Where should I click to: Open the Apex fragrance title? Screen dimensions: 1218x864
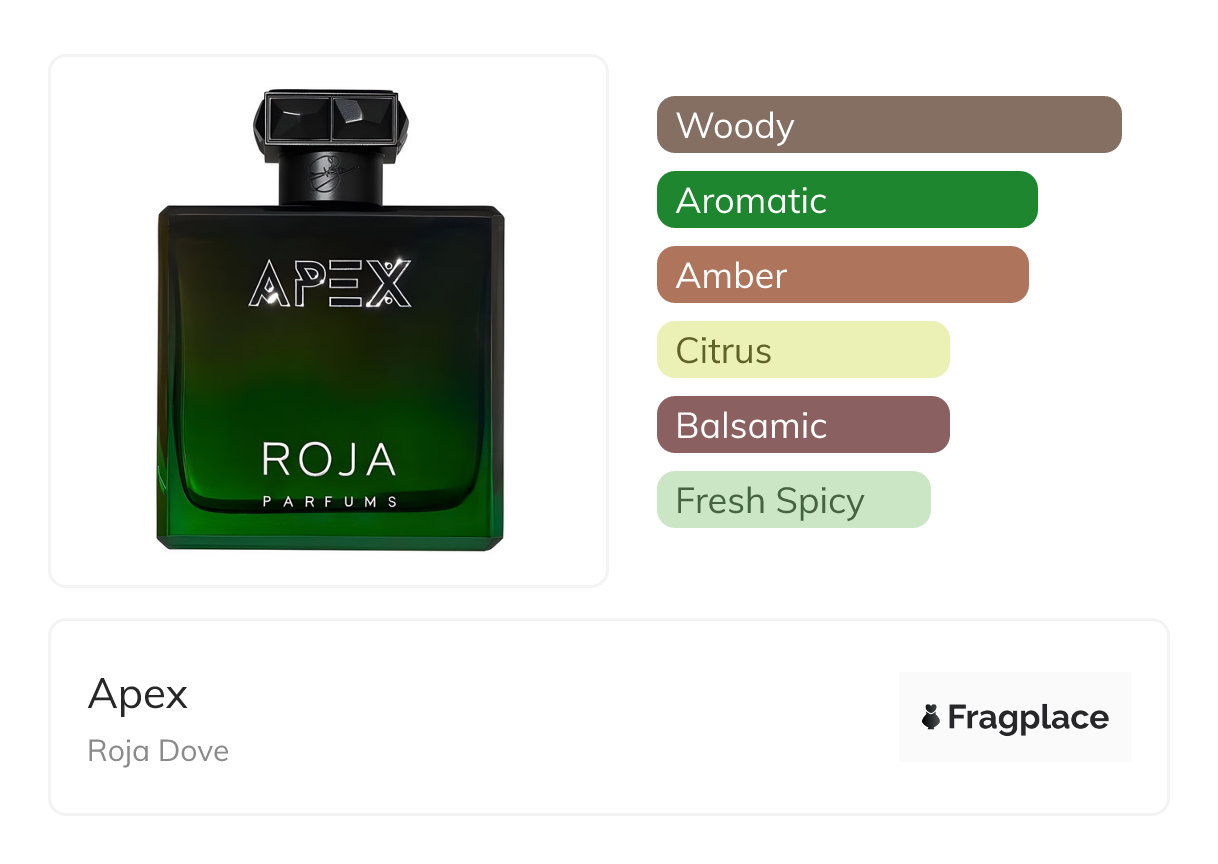pos(138,694)
